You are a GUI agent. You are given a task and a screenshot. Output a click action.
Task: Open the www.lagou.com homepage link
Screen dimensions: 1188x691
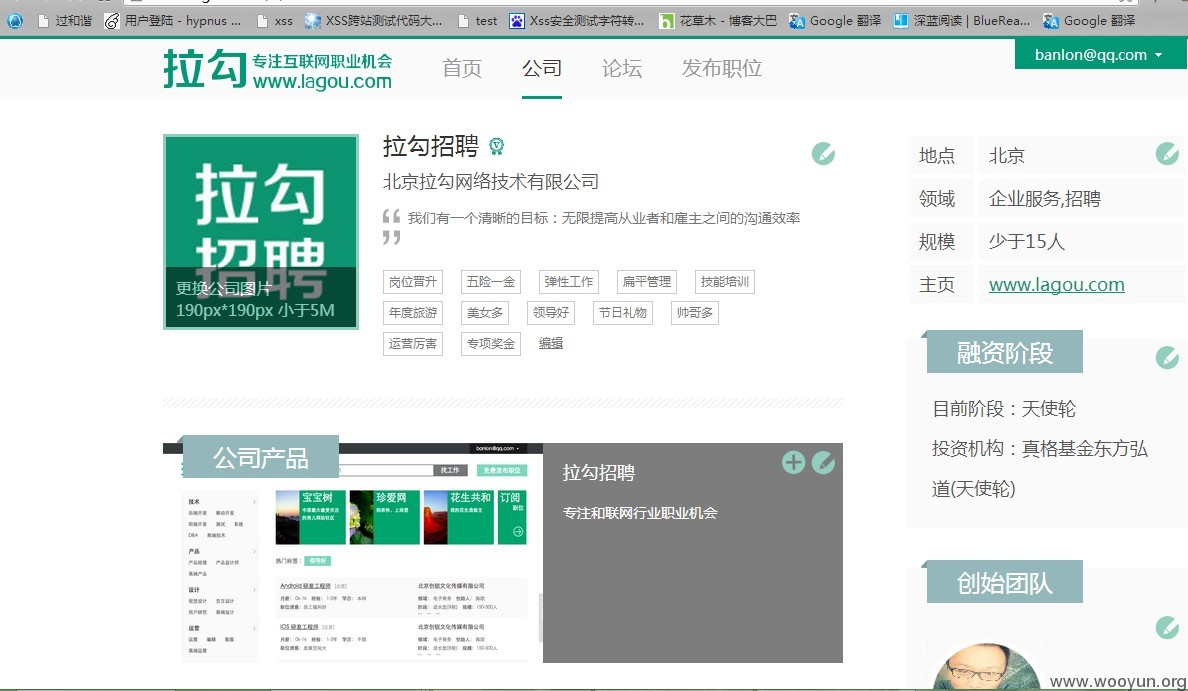1056,285
